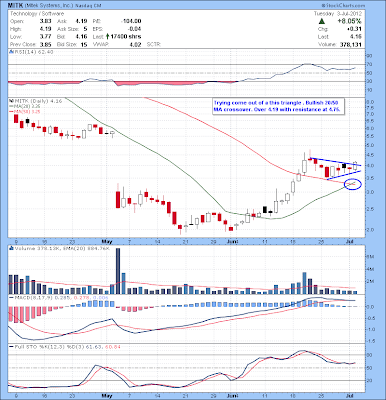
Task: Click the bar-chart icon beside Volume label
Action: click(11, 248)
